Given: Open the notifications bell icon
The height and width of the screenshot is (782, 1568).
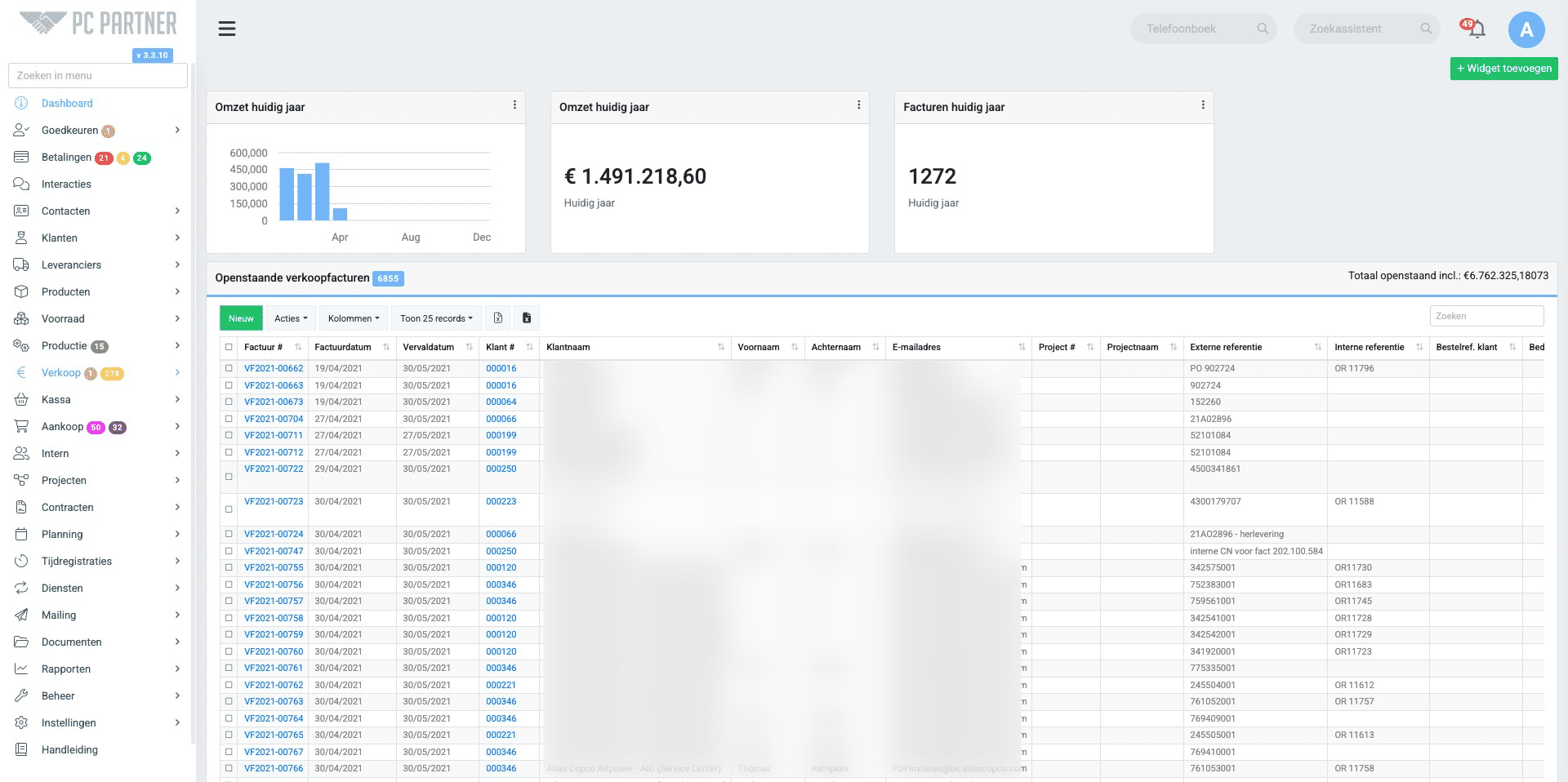Looking at the screenshot, I should tap(1477, 29).
